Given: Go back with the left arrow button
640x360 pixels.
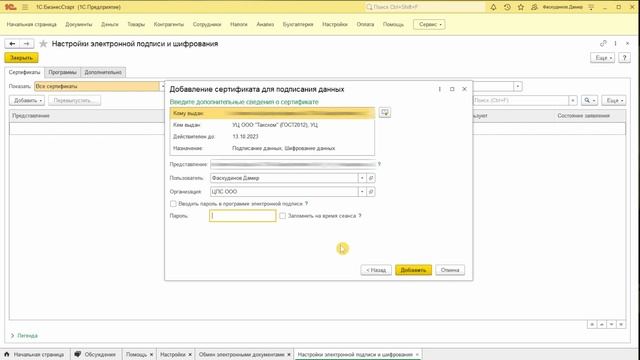Looking at the screenshot, I should pyautogui.click(x=12, y=43).
